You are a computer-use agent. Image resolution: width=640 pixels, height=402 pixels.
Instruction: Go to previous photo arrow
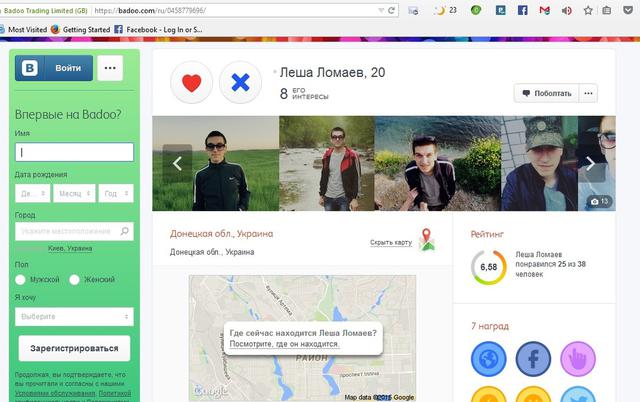click(x=177, y=163)
